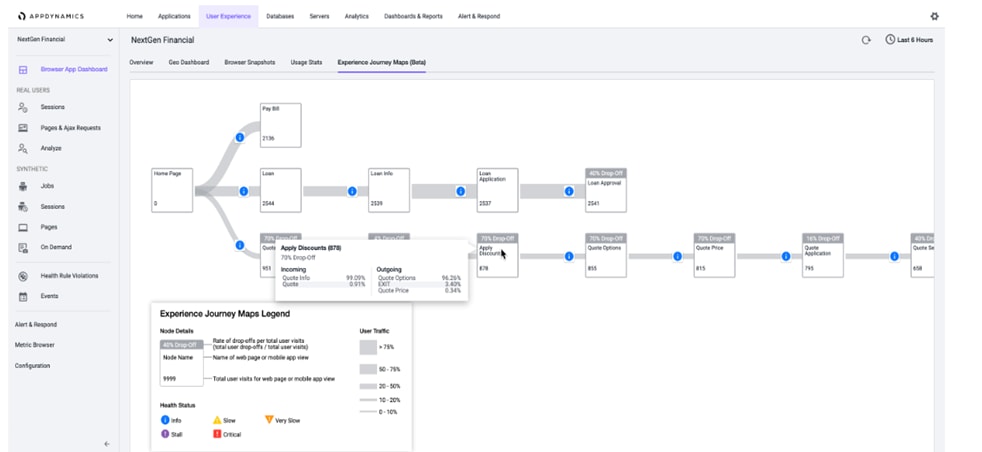Switch to the Overview tab
This screenshot has width=982, height=452.
tap(141, 63)
